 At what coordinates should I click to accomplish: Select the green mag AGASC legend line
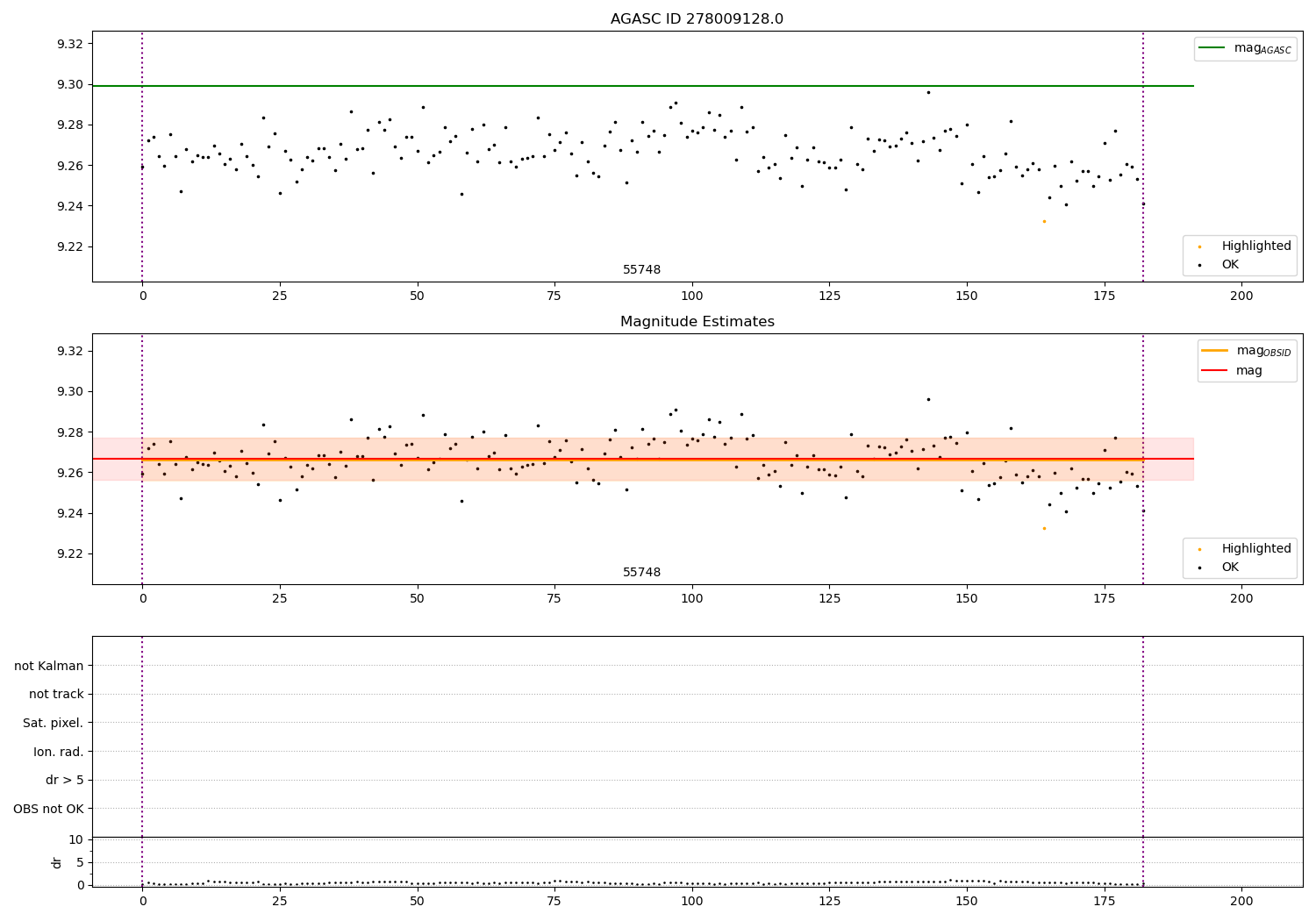[1212, 48]
